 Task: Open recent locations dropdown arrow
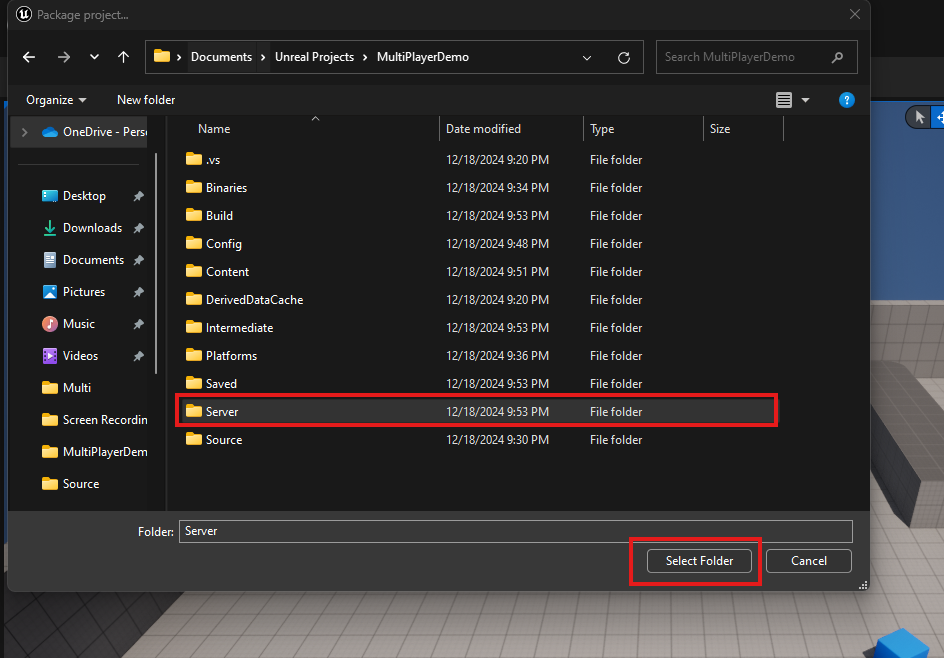click(94, 57)
